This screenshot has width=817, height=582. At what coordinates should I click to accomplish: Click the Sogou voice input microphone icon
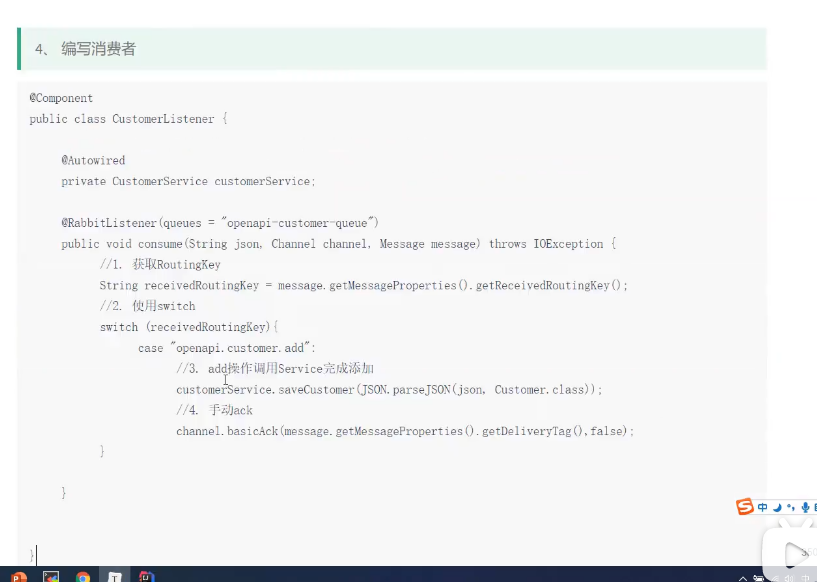(806, 508)
